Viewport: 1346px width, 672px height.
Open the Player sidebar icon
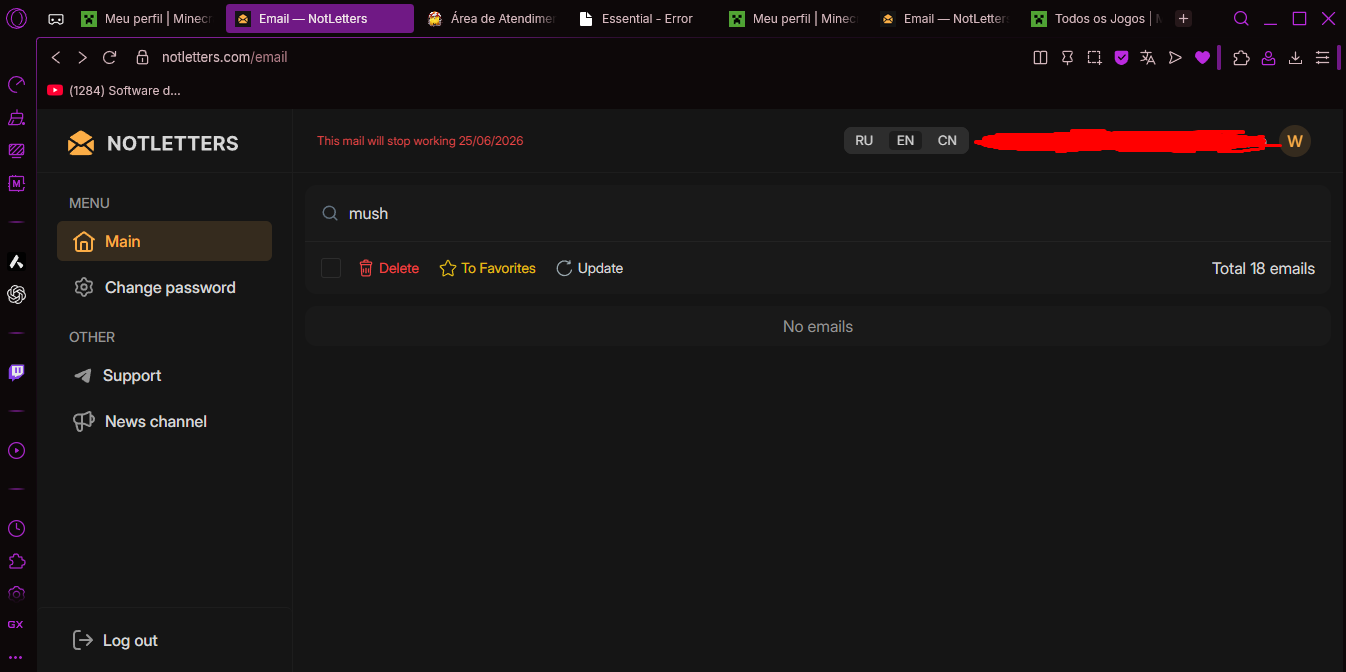click(x=16, y=450)
